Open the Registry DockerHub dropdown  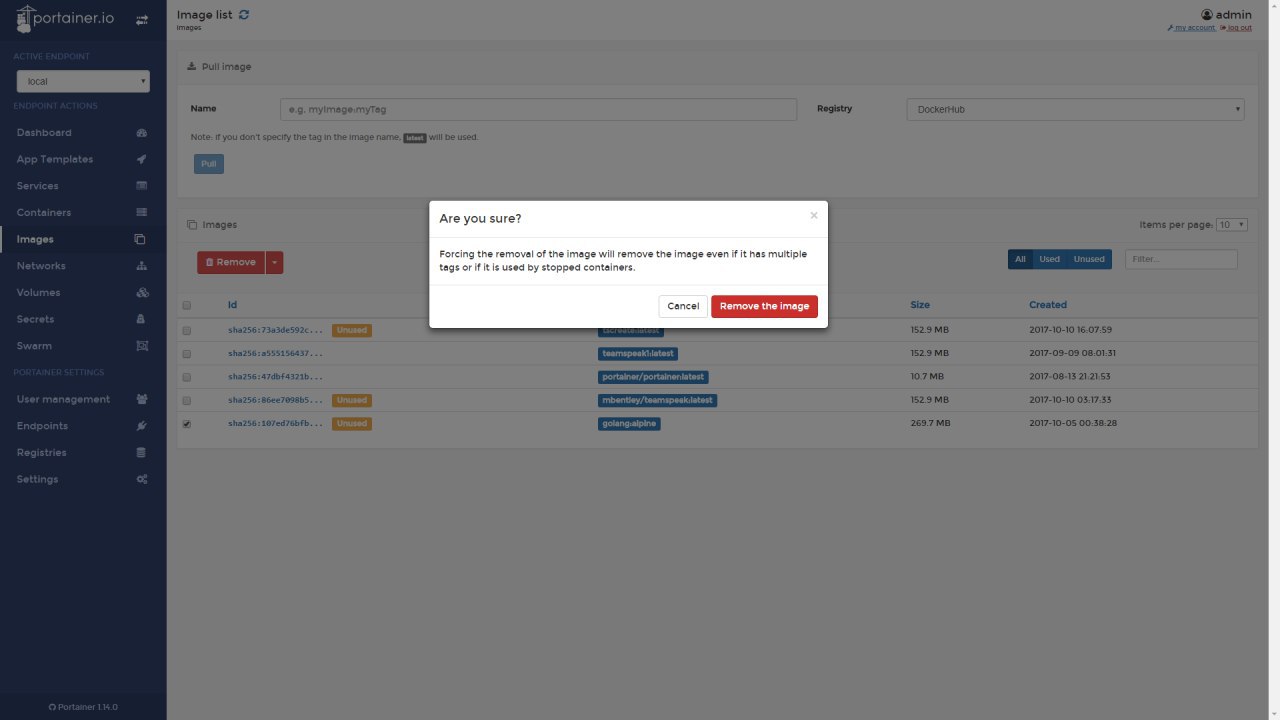point(1075,109)
